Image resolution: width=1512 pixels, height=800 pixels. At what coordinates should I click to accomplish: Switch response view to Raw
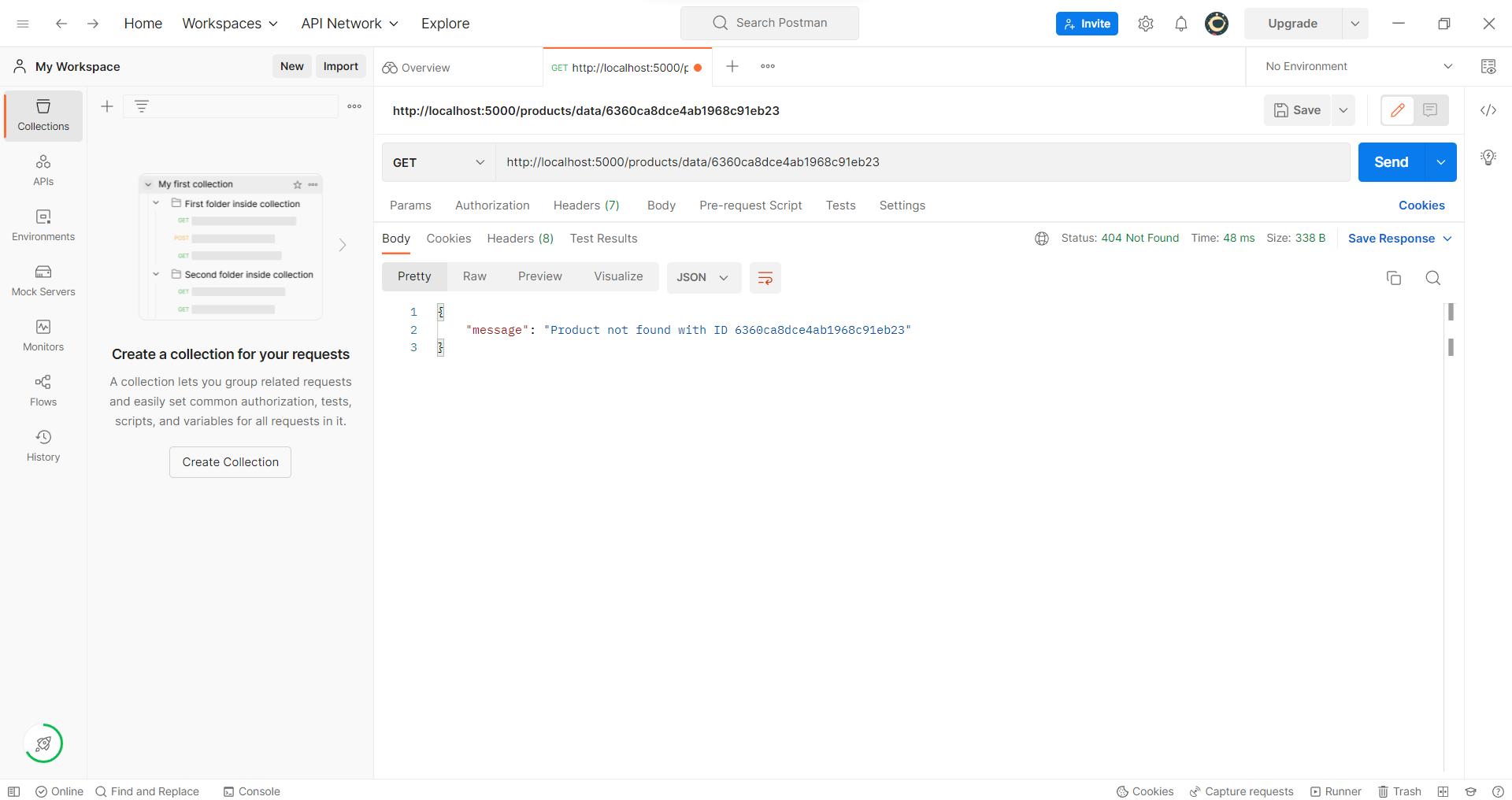click(x=474, y=276)
